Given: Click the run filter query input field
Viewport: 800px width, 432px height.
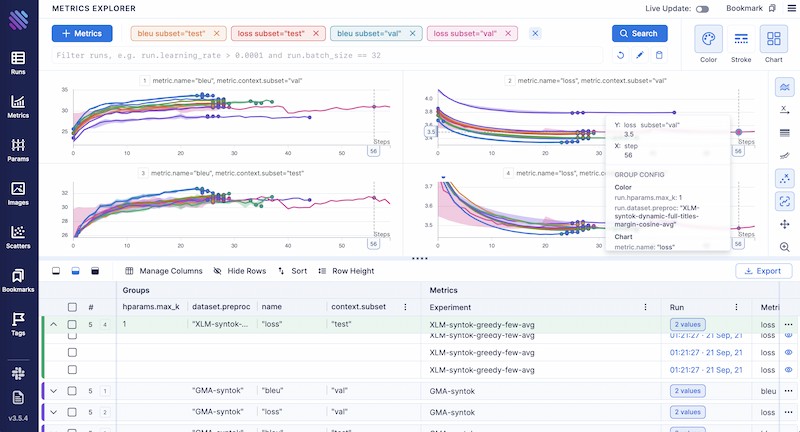Looking at the screenshot, I should click(330, 56).
